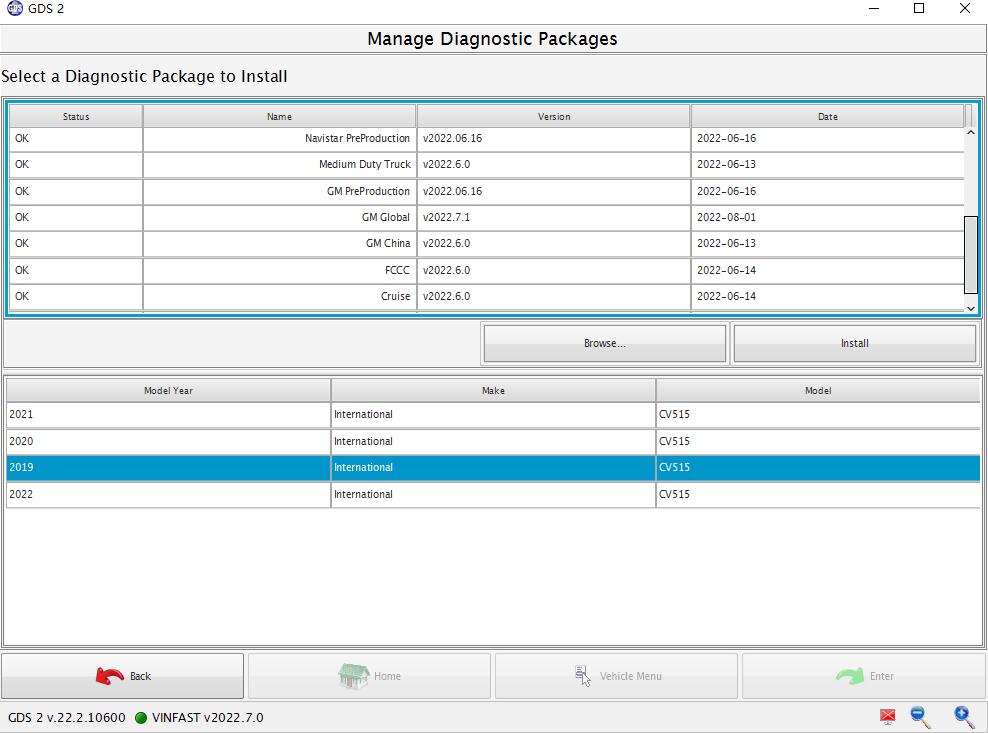Click the green VINFAST status indicator dot

point(141,717)
